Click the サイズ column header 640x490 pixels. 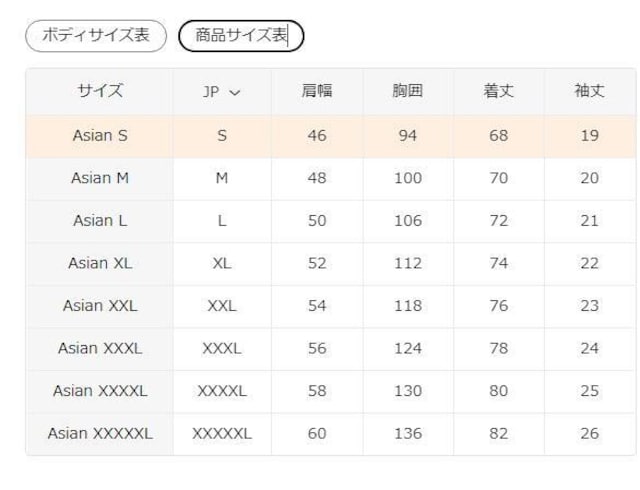click(100, 91)
